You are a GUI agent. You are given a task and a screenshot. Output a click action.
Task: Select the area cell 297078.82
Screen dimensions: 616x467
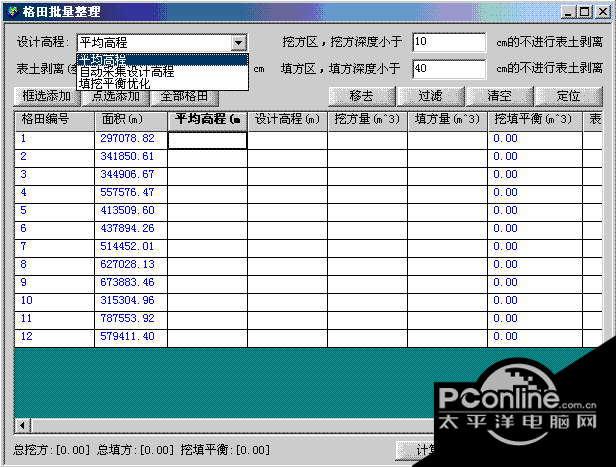pyautogui.click(x=131, y=140)
